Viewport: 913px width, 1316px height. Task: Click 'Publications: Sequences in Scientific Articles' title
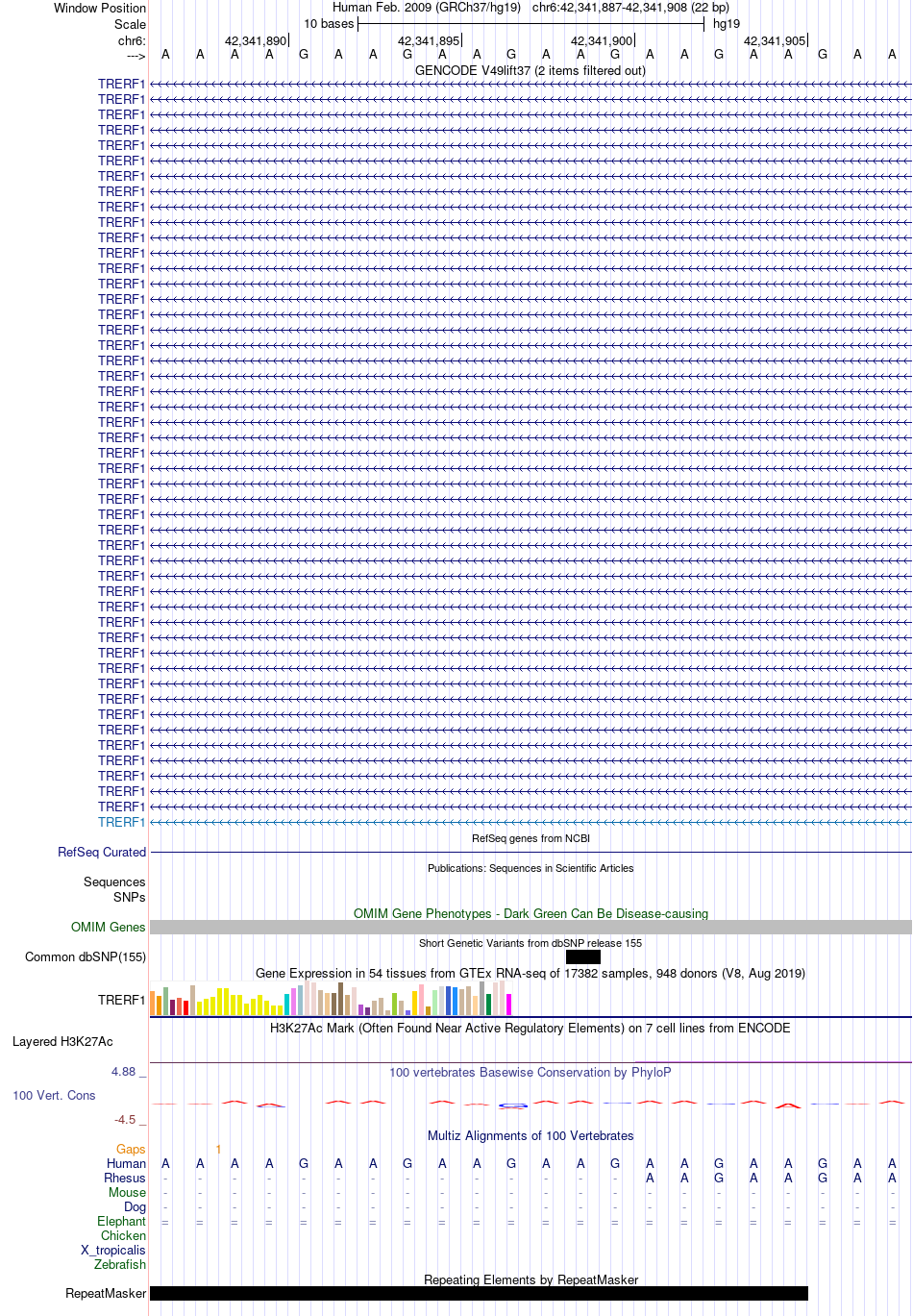(531, 868)
